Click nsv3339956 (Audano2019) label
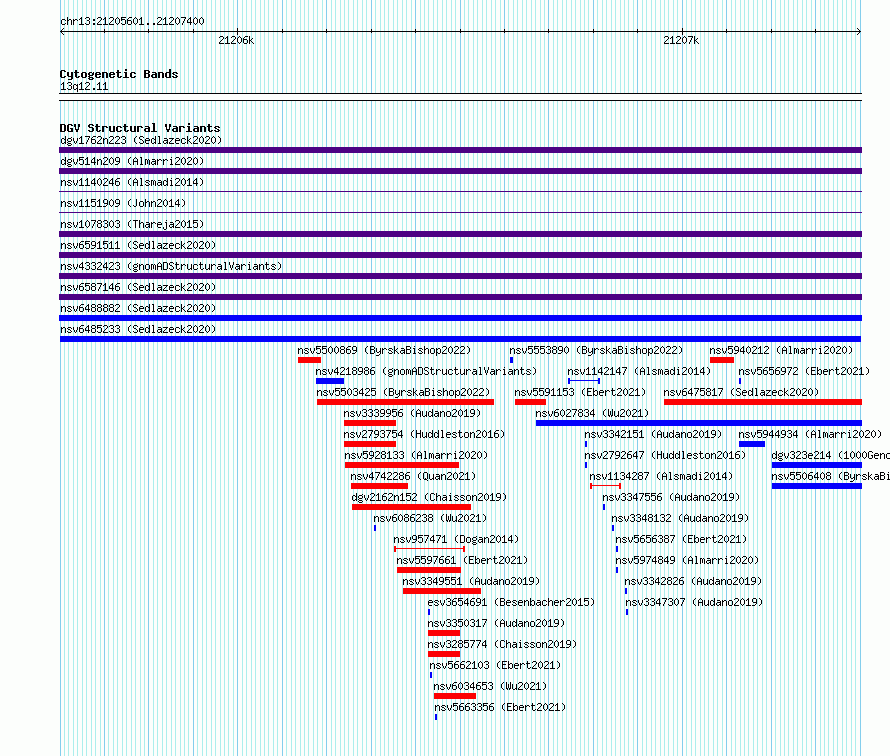 coord(412,413)
